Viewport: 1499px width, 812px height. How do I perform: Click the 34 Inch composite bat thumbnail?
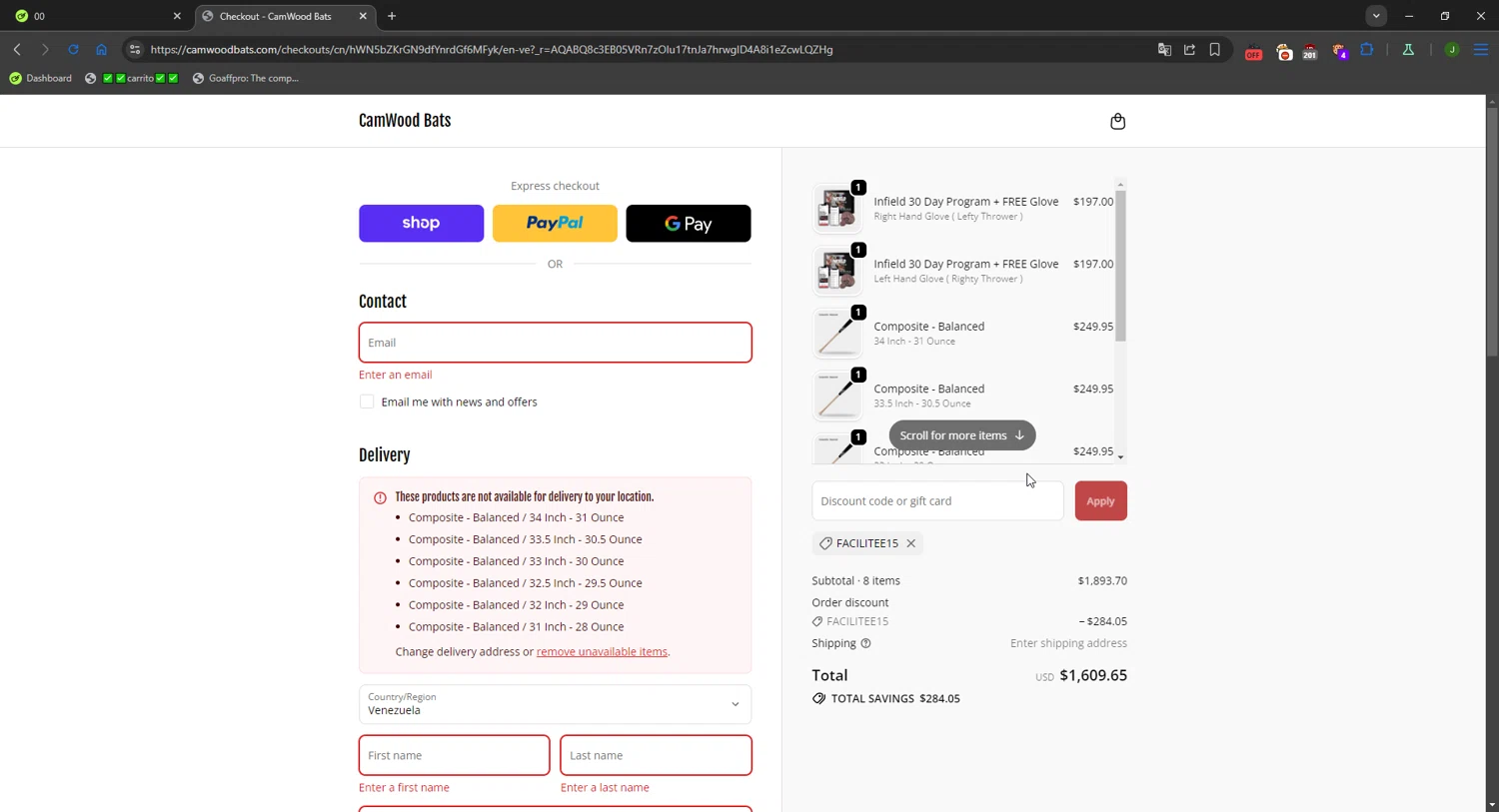click(836, 333)
